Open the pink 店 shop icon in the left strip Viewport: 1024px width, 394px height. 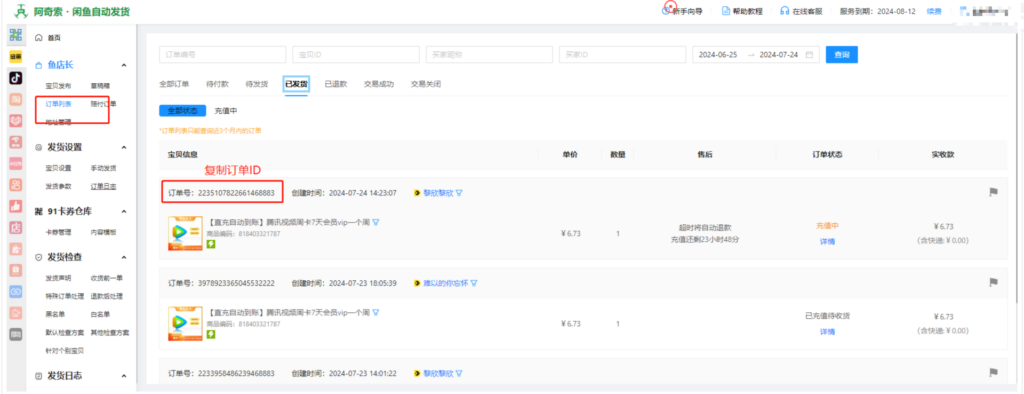(16, 227)
